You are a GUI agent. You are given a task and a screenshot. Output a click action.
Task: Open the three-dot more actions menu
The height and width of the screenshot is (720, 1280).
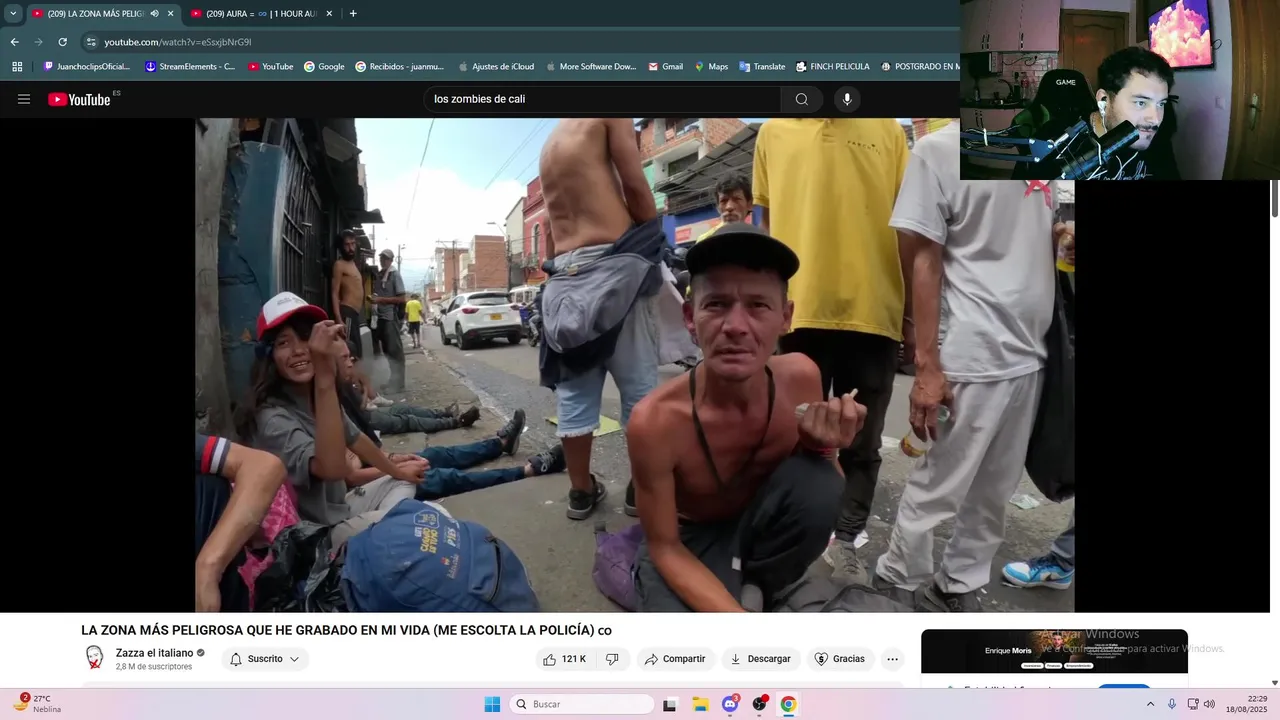(892, 659)
